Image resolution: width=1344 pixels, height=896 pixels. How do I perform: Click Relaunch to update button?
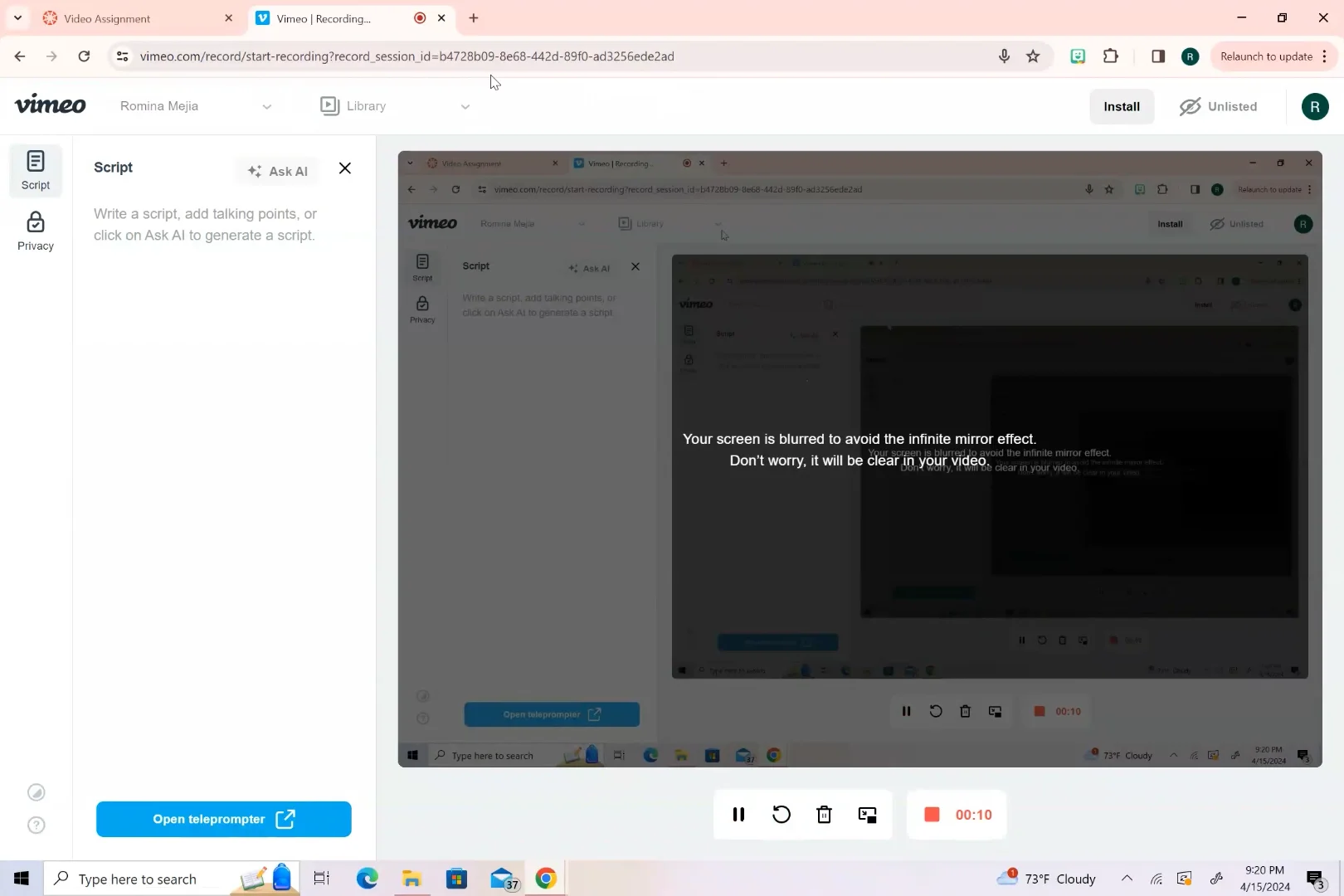click(1266, 56)
